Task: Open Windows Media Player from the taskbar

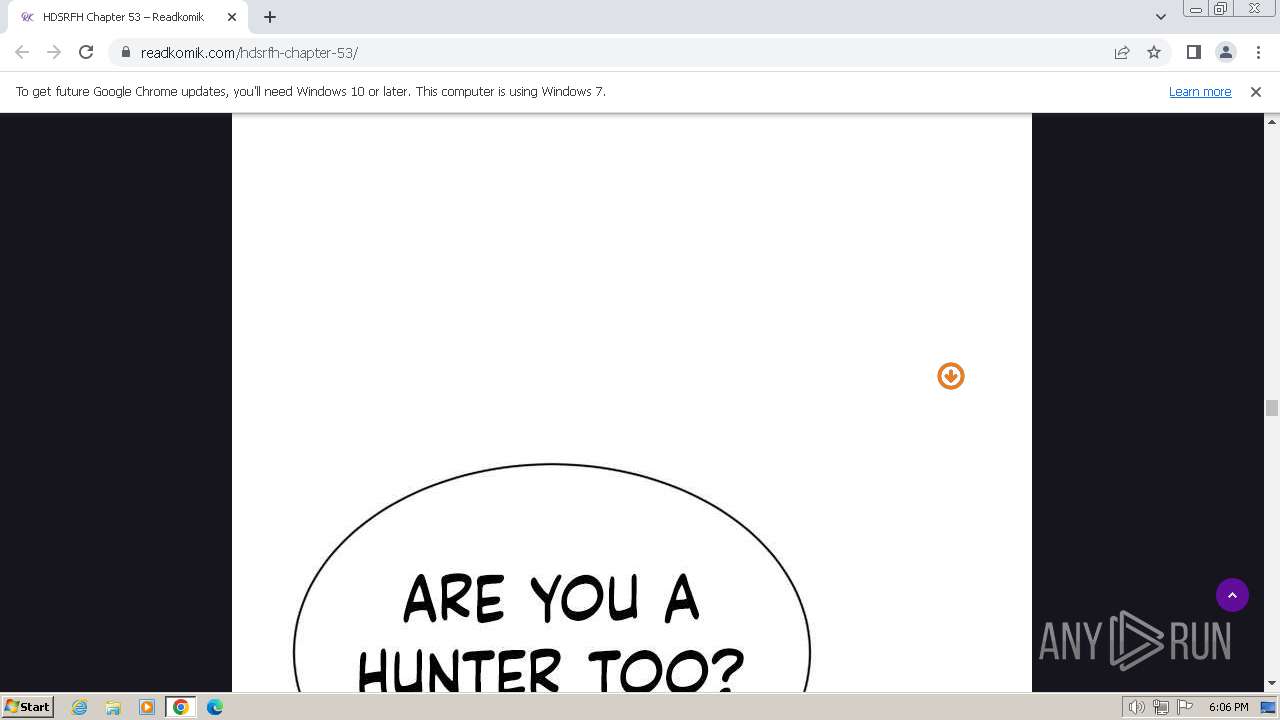Action: 147,707
